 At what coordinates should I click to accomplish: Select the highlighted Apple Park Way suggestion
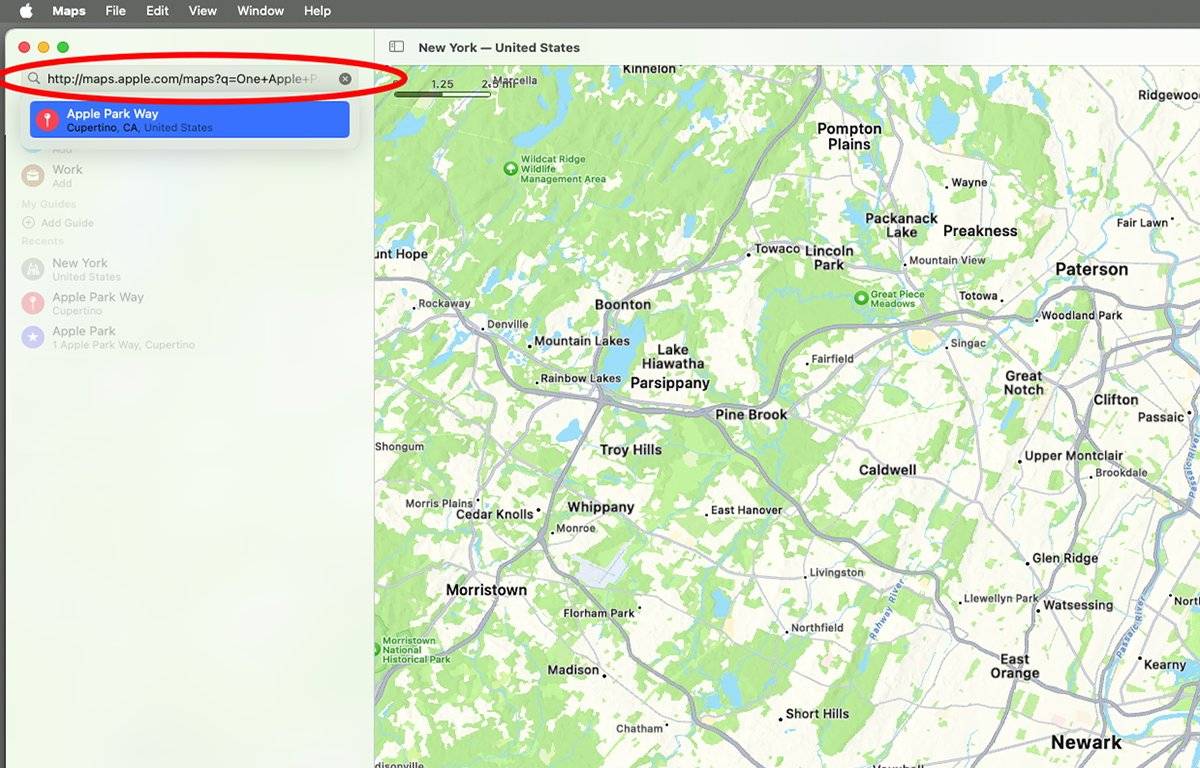[x=190, y=119]
